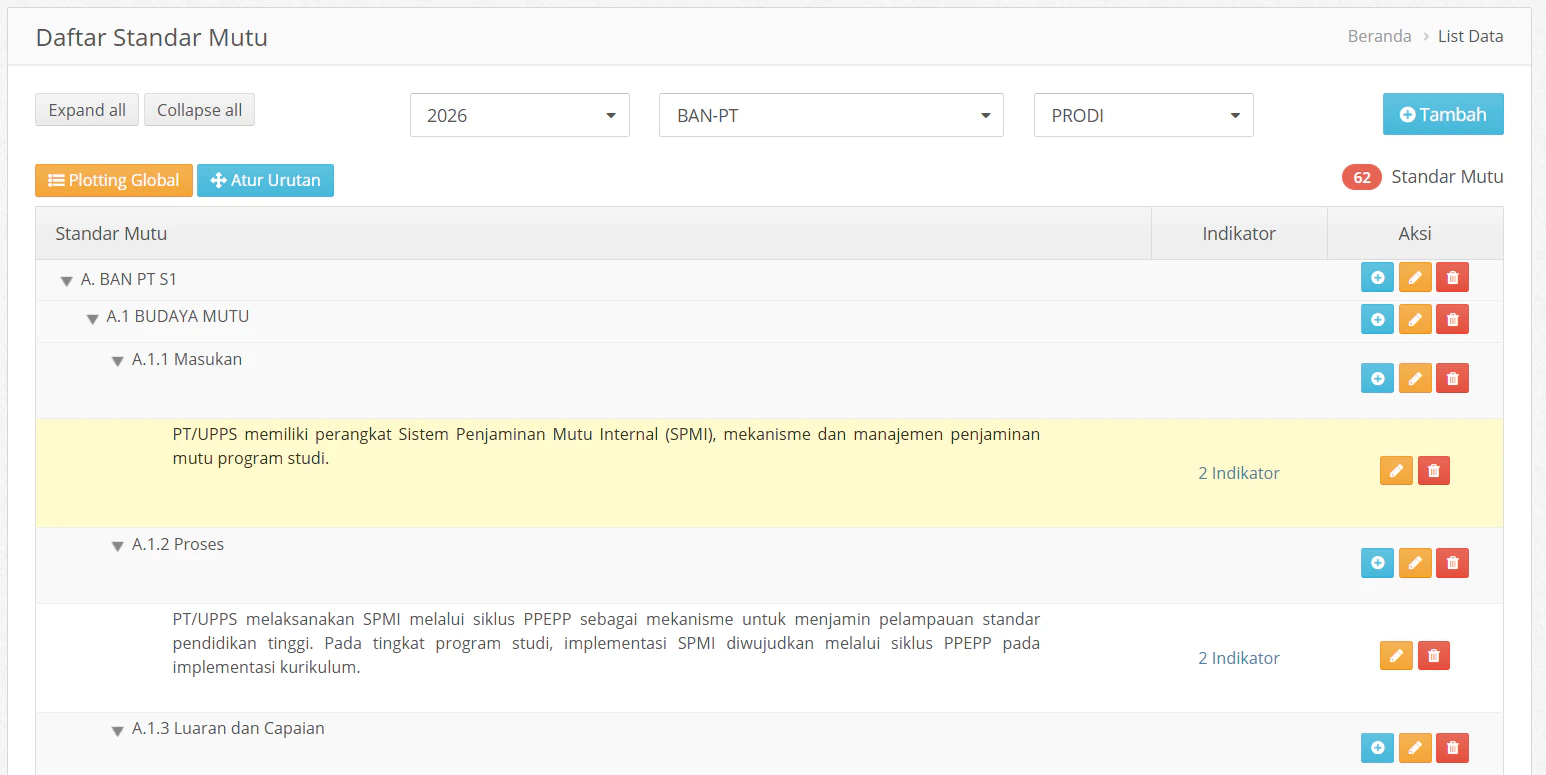Click the edit pencil icon for A.1.3 Luaran dan Capaian
Screen dimensions: 1546x775
[x=1415, y=747]
